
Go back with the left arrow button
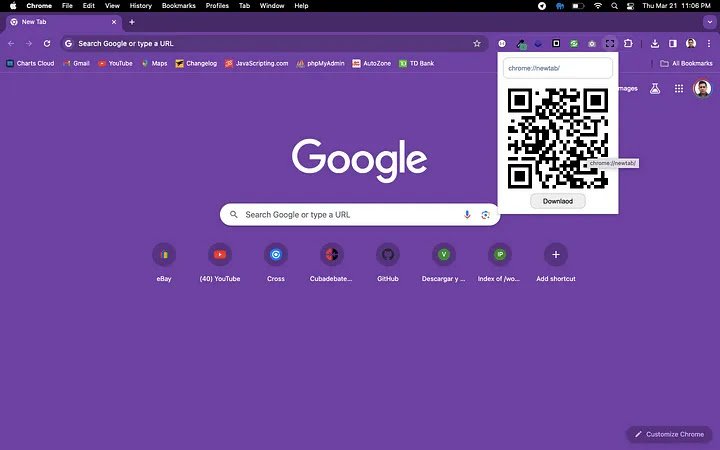pyautogui.click(x=11, y=44)
